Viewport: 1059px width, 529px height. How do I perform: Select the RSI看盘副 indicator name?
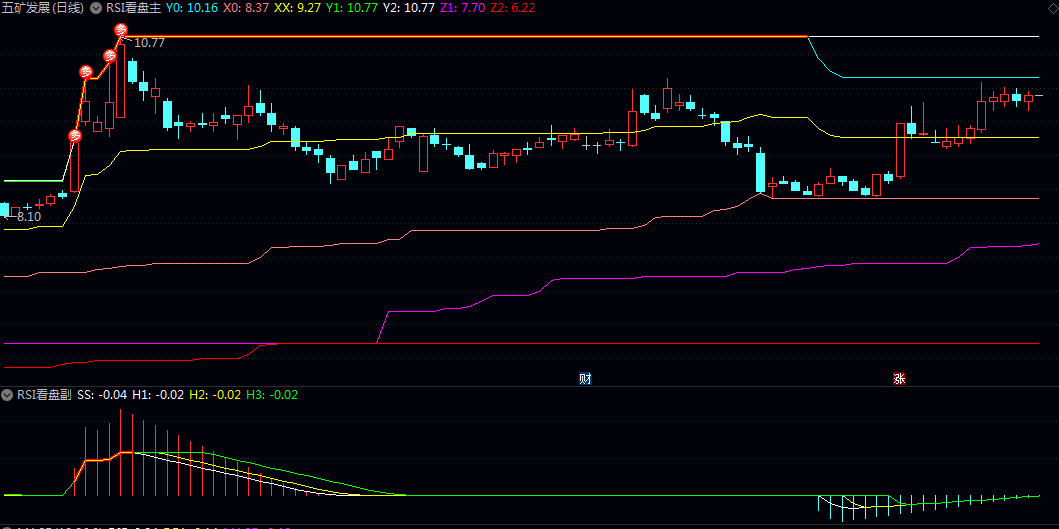click(45, 395)
